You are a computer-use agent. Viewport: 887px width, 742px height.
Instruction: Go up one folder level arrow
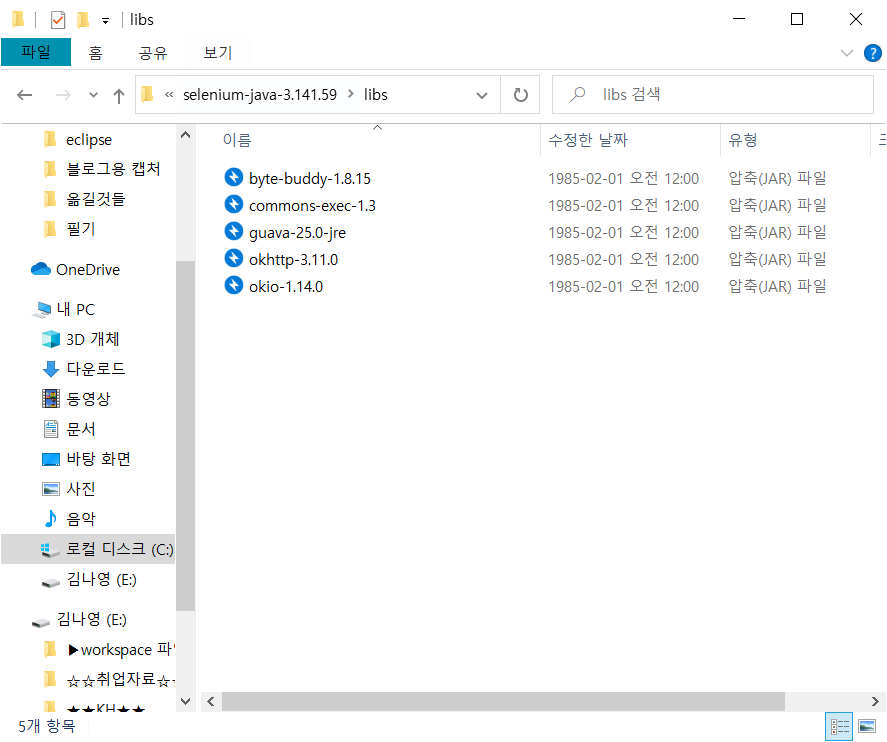coord(119,96)
